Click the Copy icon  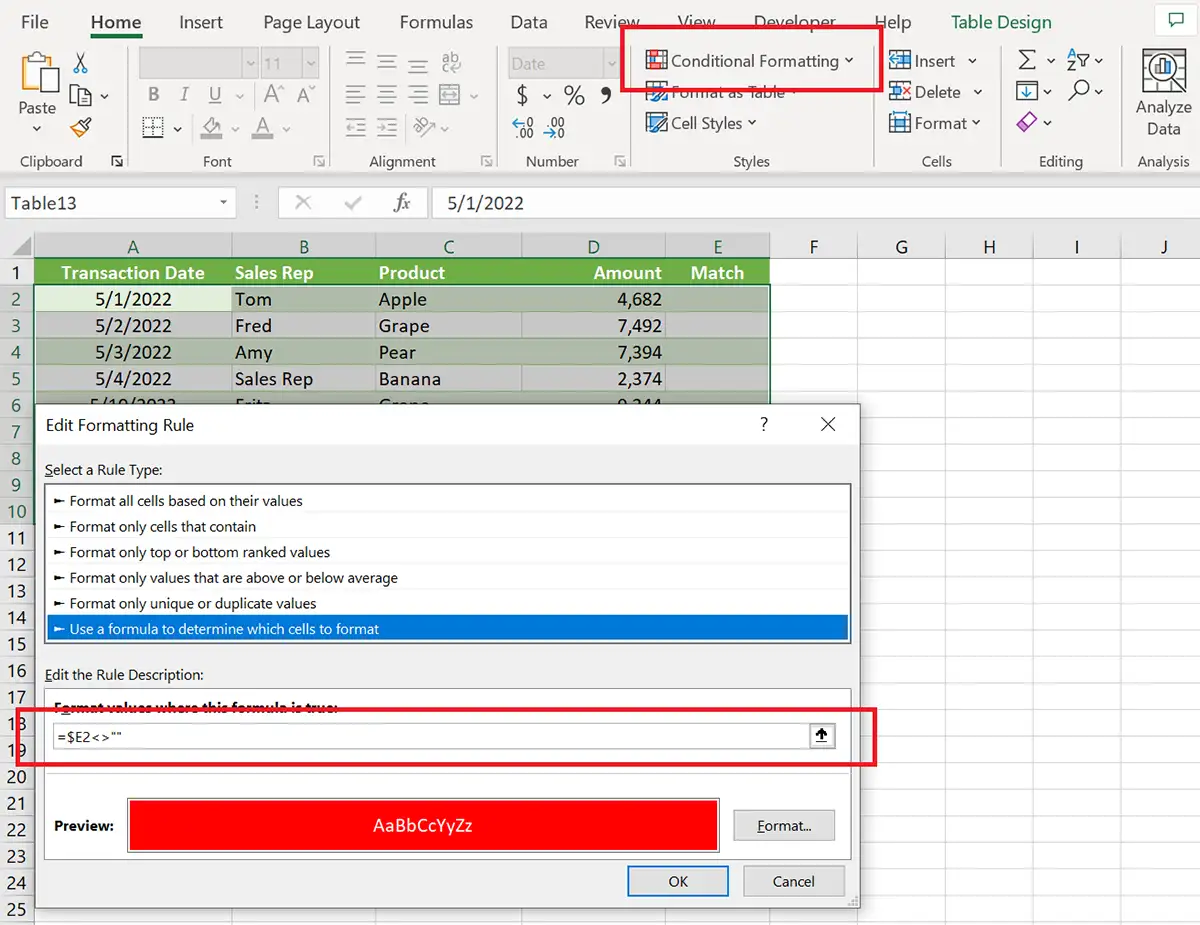coord(80,95)
